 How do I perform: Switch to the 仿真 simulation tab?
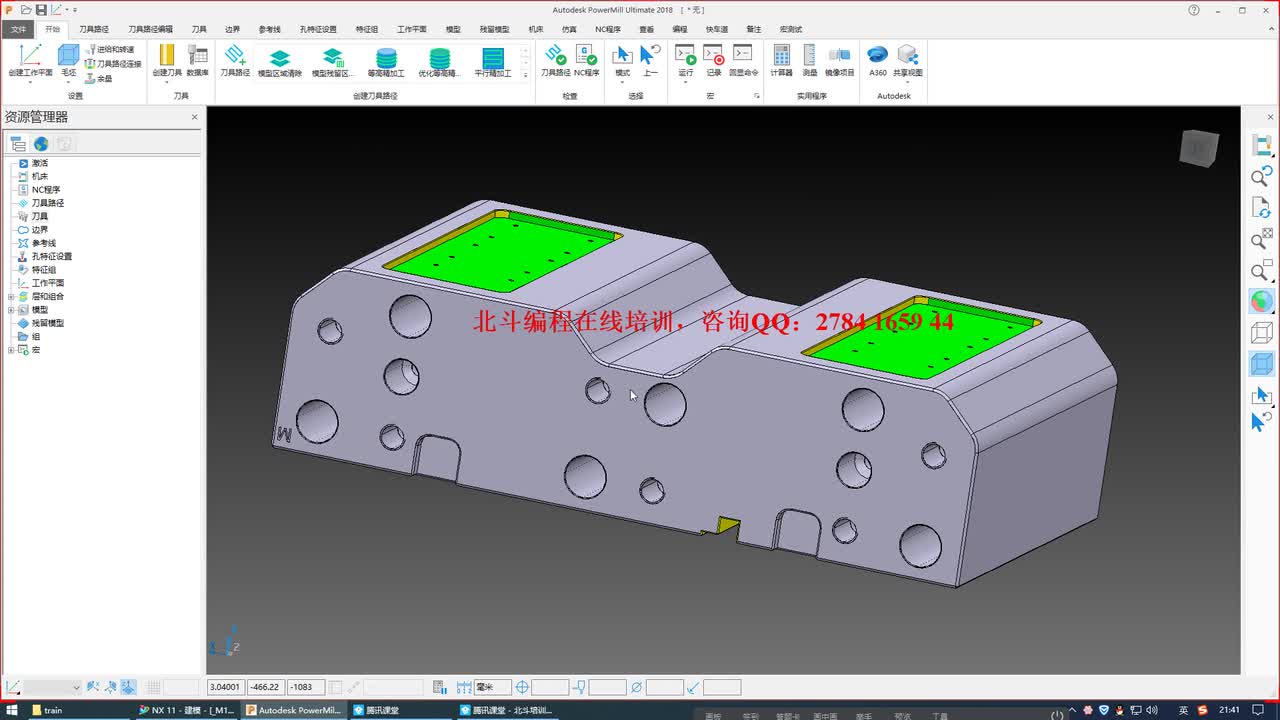pos(569,29)
